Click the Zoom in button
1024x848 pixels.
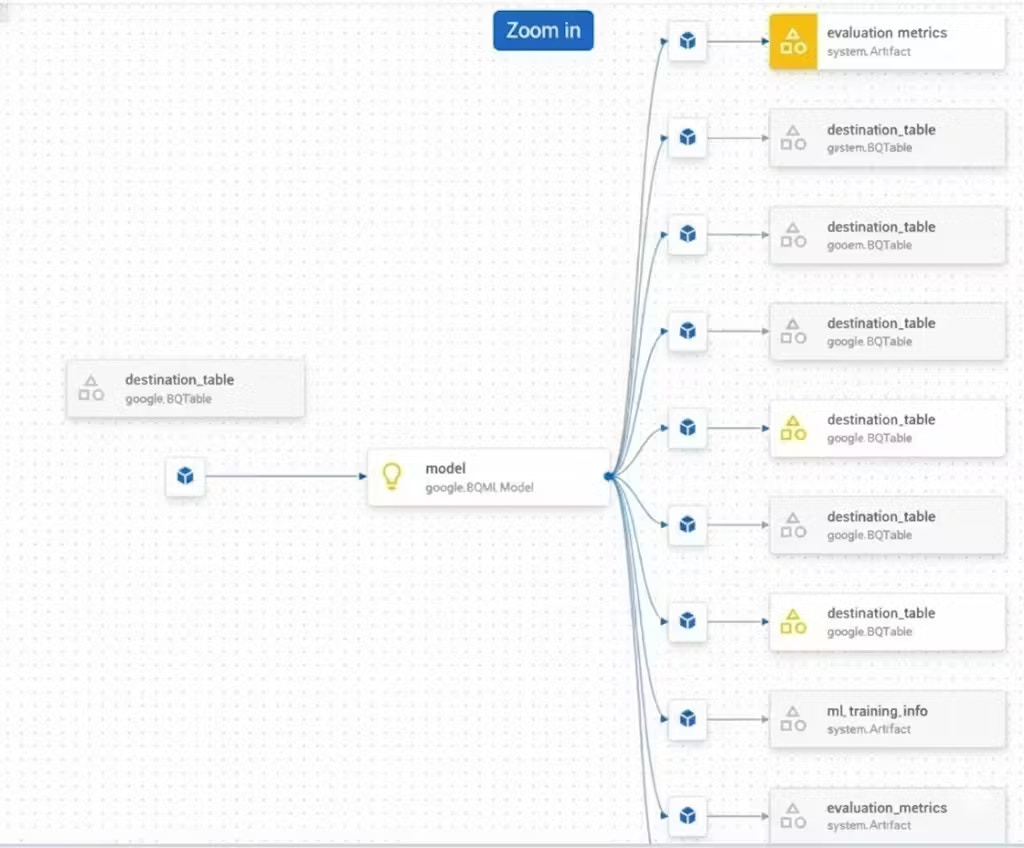pyautogui.click(x=543, y=30)
